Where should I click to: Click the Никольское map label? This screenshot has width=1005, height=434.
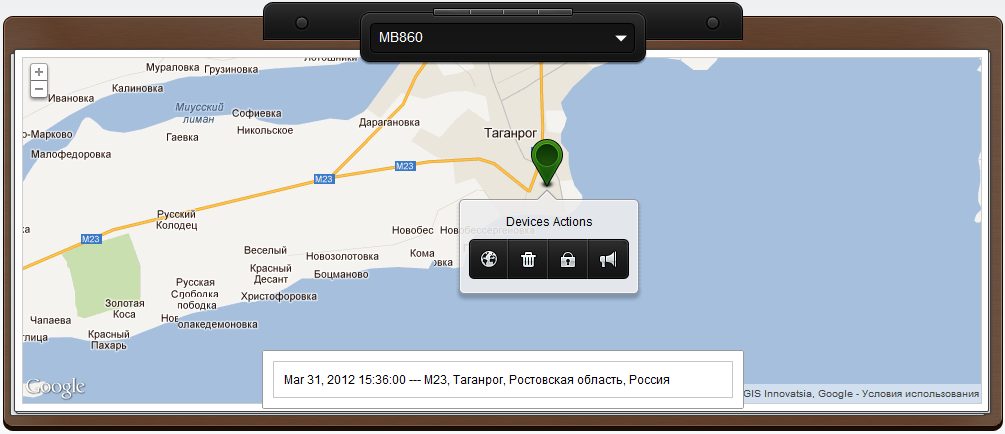[x=265, y=130]
